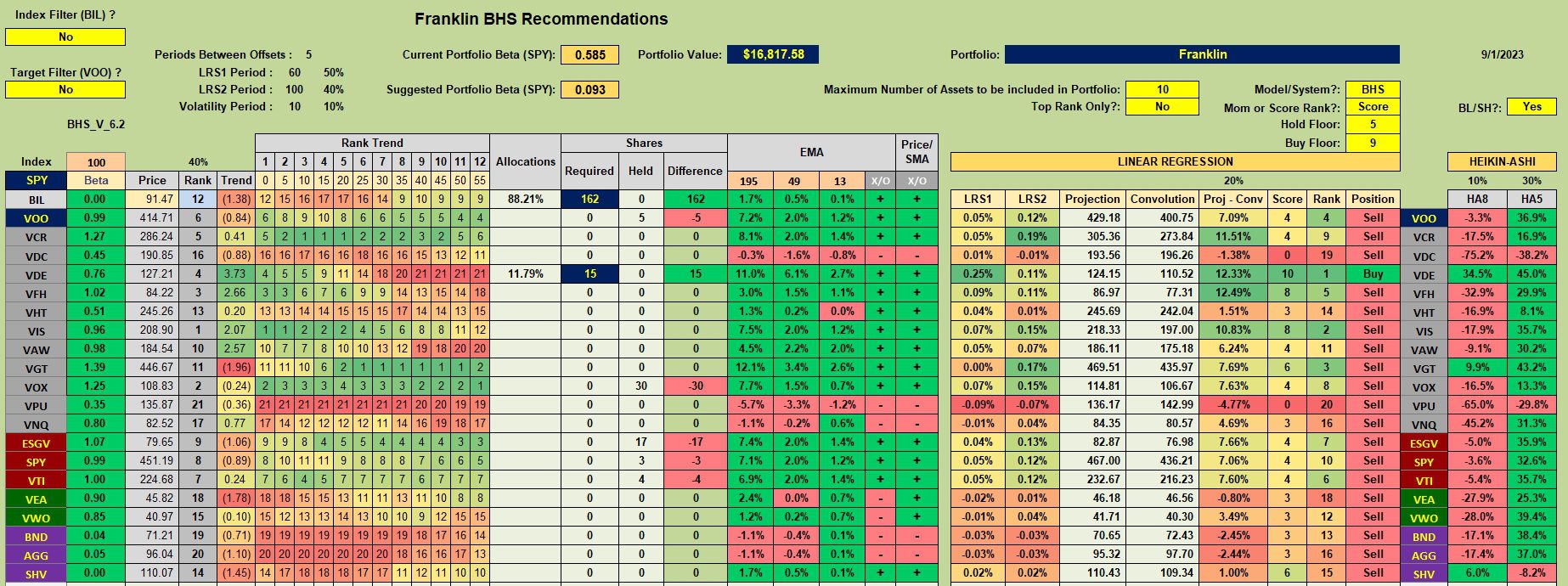The image size is (1568, 586).
Task: Click the Proj - Conv column header
Action: coord(1233,199)
